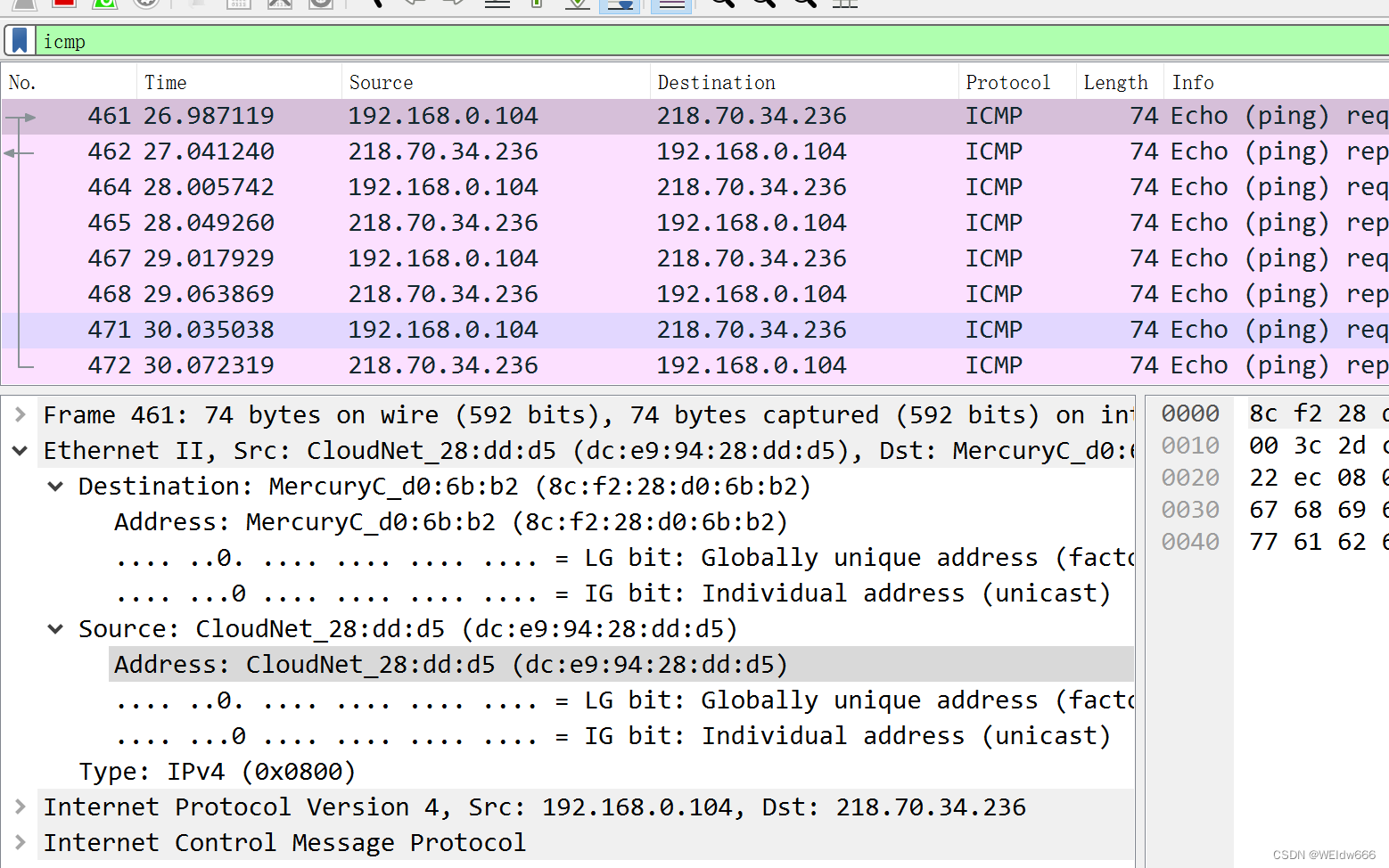This screenshot has height=868, width=1389.
Task: Select packet 465 with time 28.049260
Action: pos(694,224)
